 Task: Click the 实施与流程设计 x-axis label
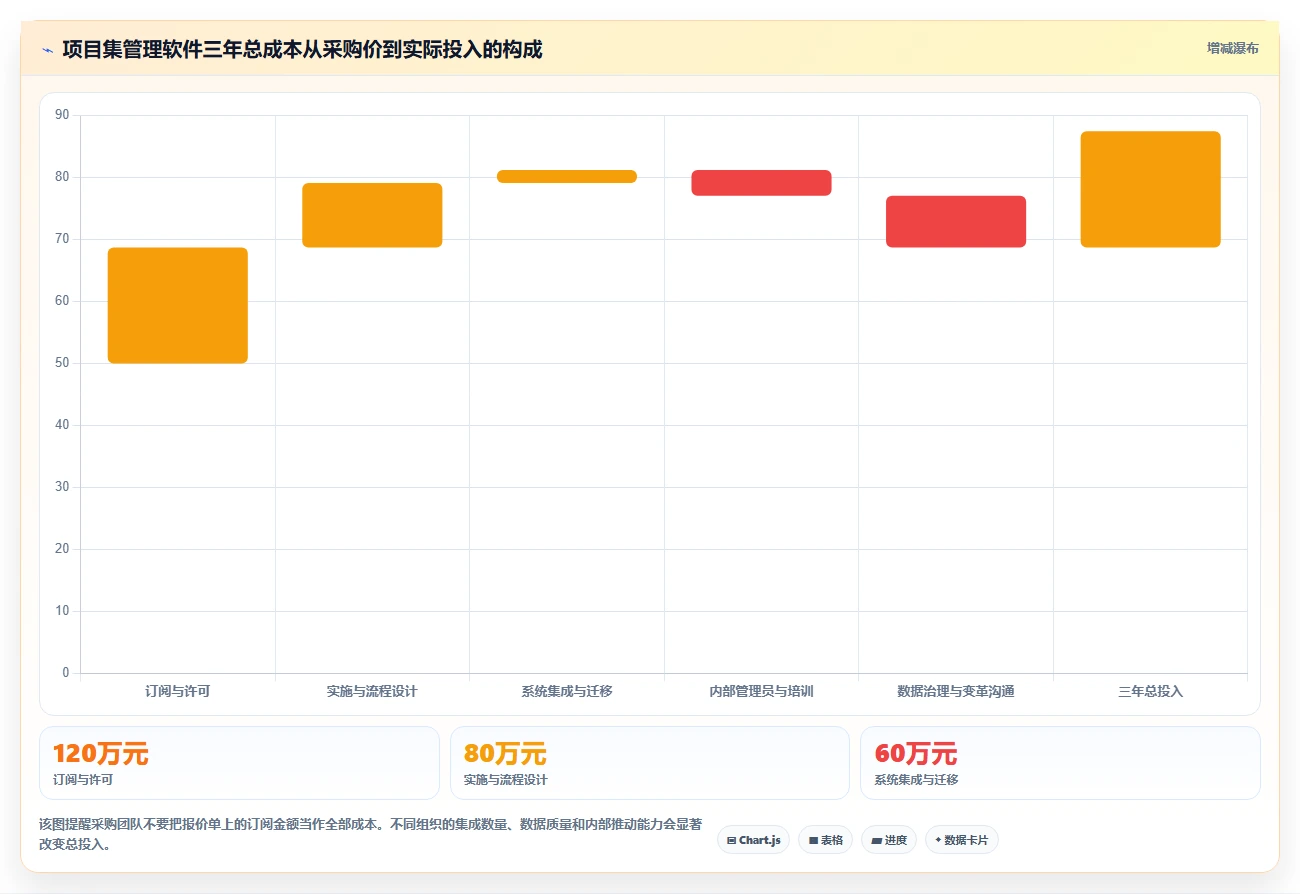click(372, 691)
